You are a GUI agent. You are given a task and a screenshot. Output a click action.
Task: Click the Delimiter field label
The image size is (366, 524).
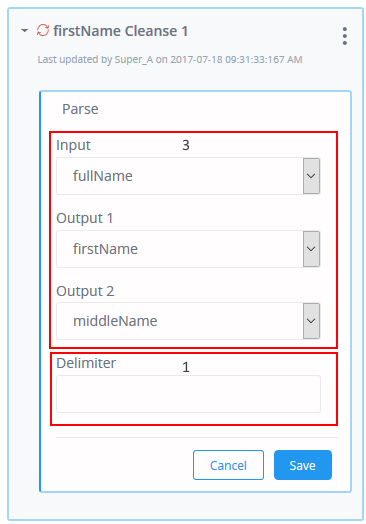(86, 363)
